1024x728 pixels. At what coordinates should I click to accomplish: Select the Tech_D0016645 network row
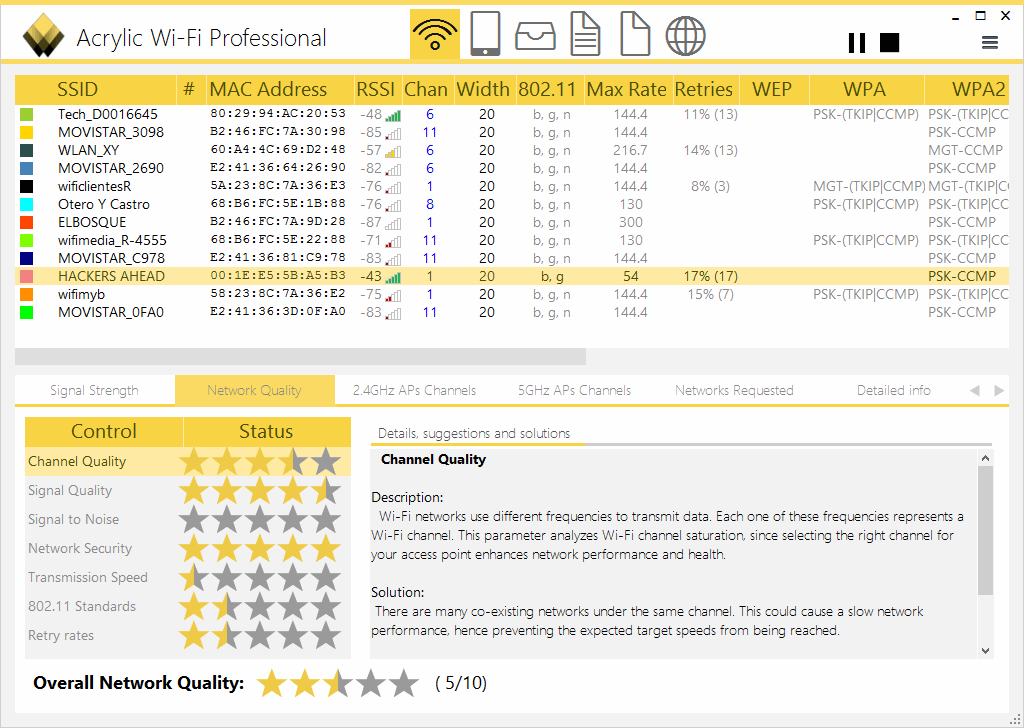click(512, 115)
